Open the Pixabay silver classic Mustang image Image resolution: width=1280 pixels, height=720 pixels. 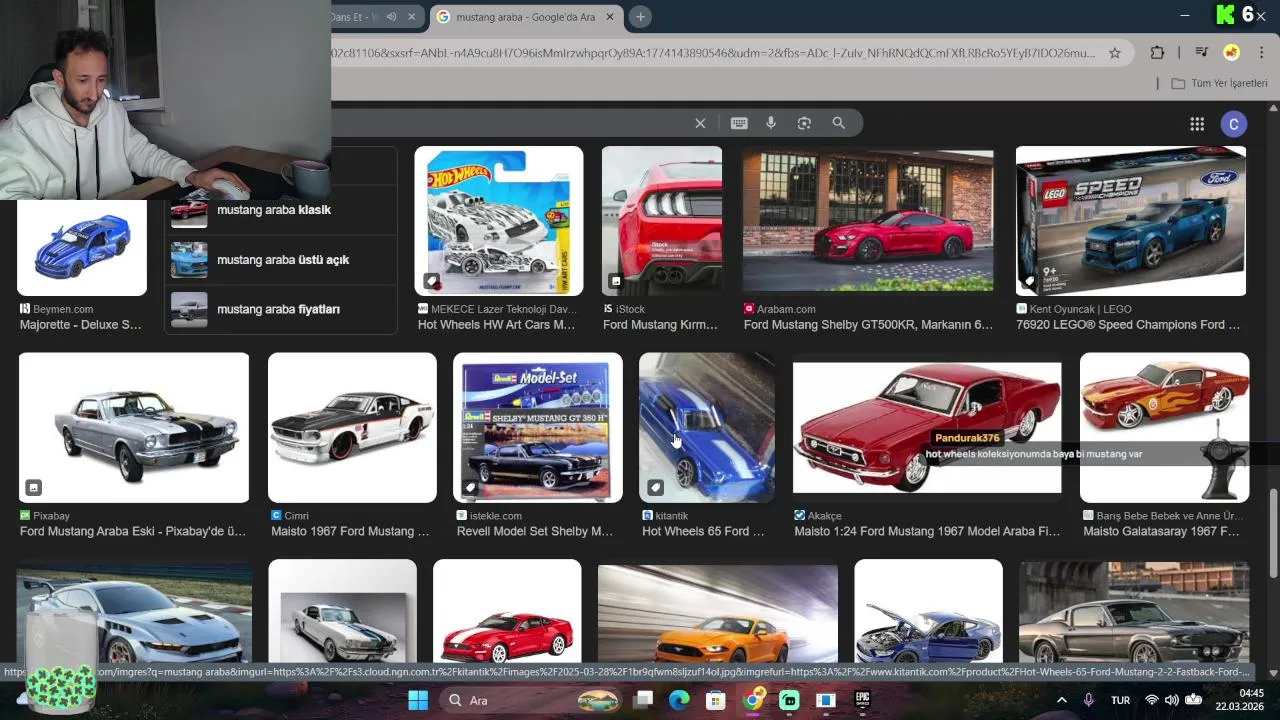[x=134, y=427]
